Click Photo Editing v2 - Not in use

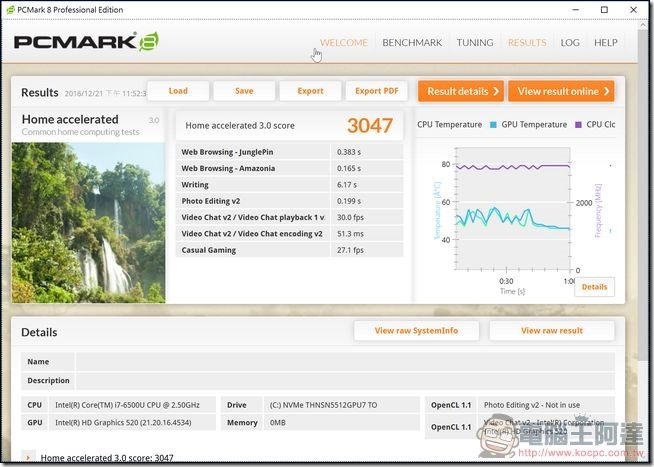[x=532, y=405]
